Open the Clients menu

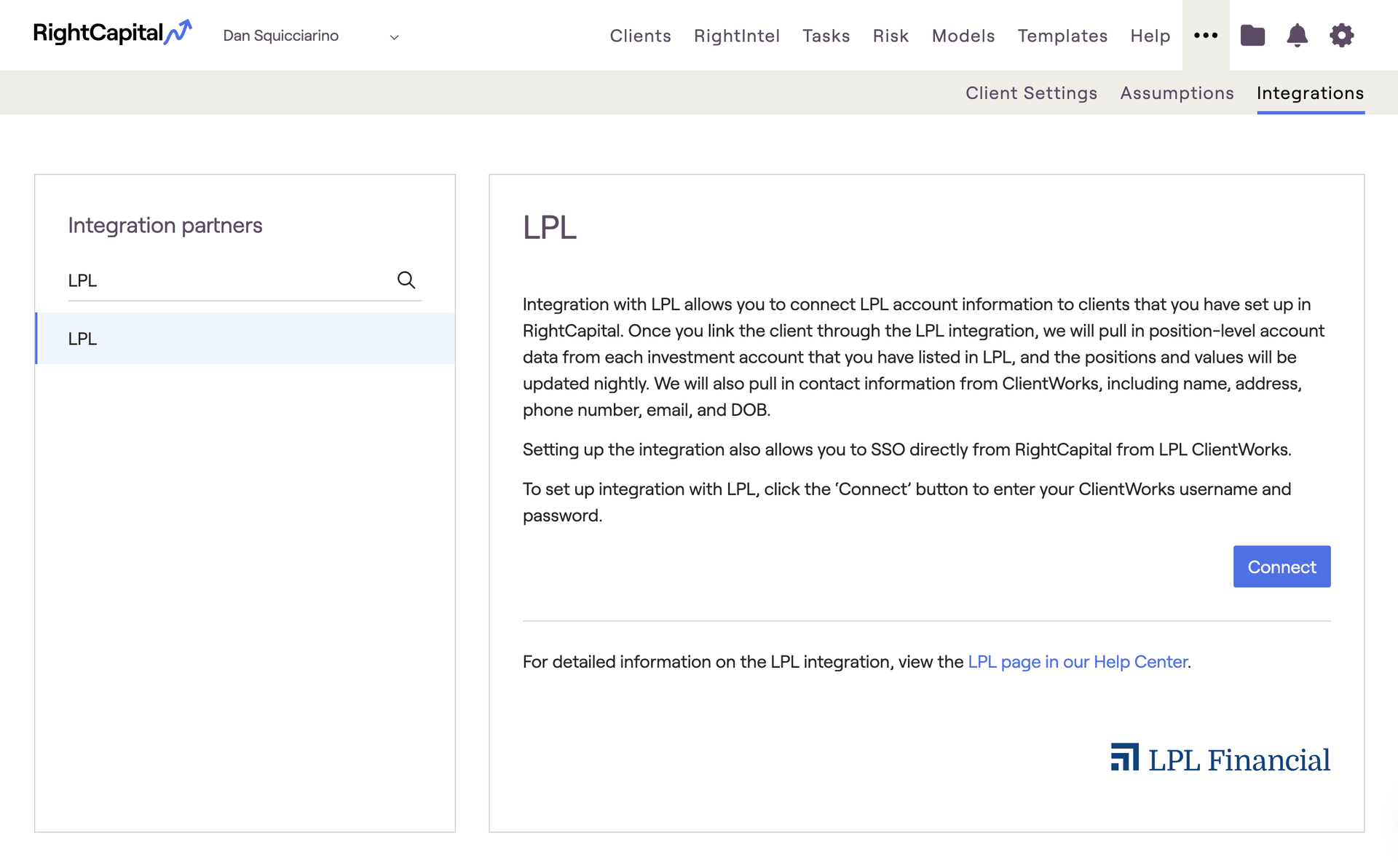[640, 36]
